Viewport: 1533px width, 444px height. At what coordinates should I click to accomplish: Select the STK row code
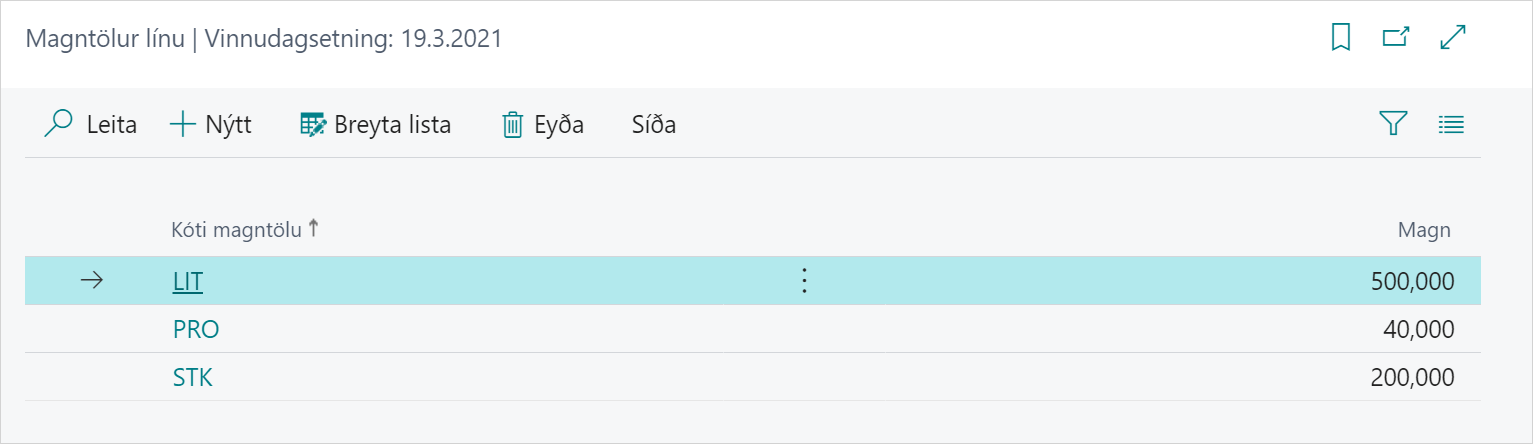(x=193, y=378)
